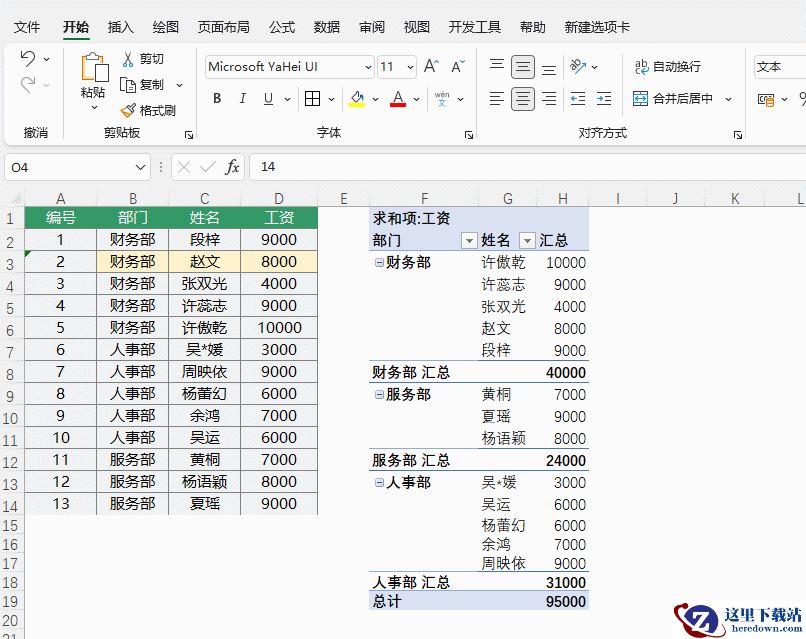
Task: Toggle 合并后居中 merge and center
Action: pyautogui.click(x=673, y=98)
